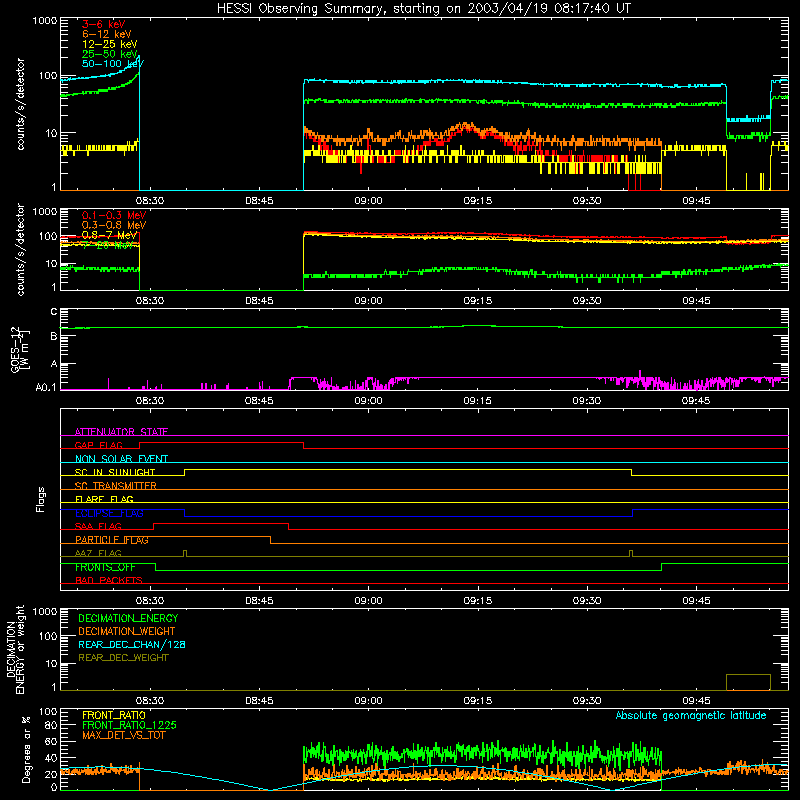
Task: Click the 0.8-7 MeV legend entry
Action: (x=109, y=235)
